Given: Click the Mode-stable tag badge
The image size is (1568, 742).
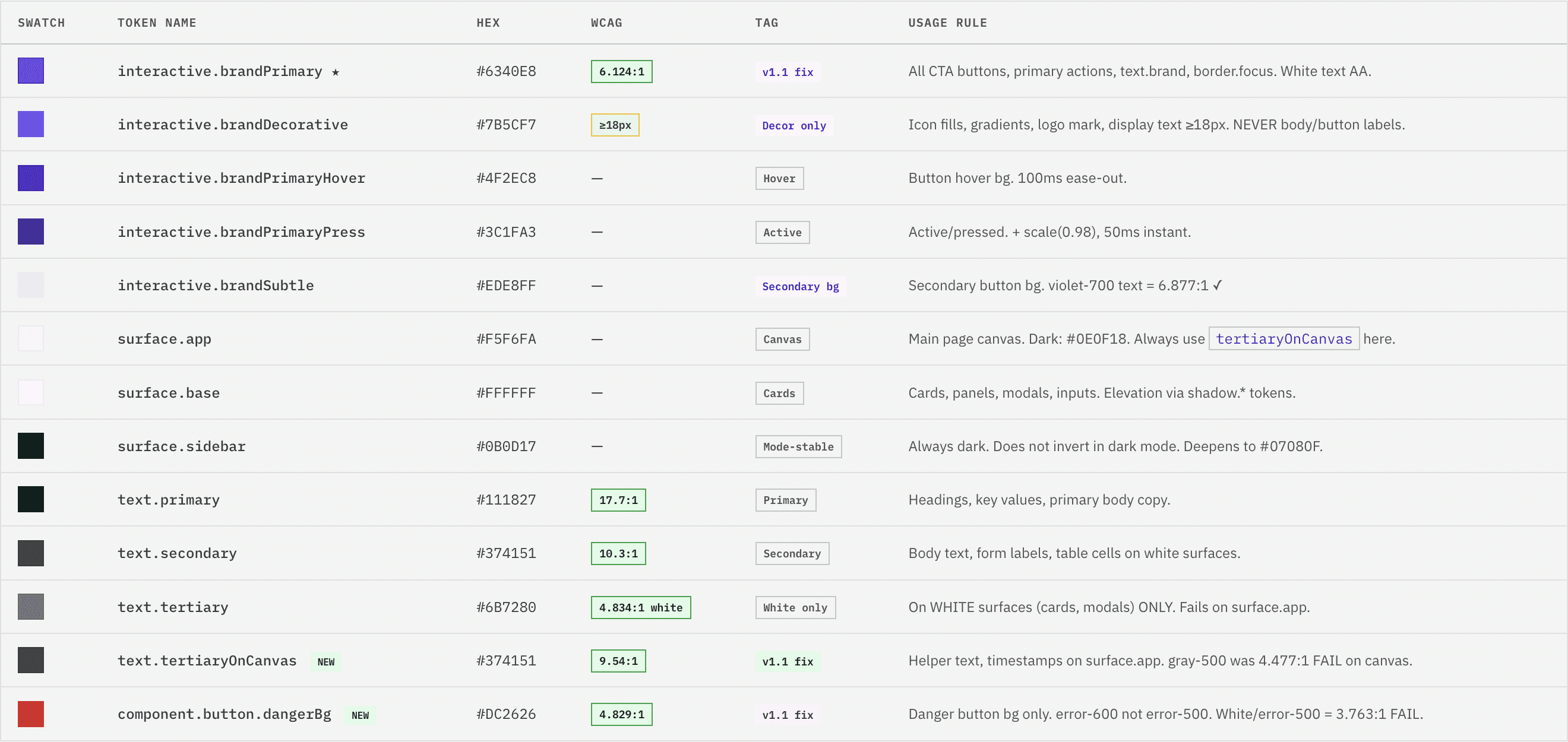Looking at the screenshot, I should point(798,446).
